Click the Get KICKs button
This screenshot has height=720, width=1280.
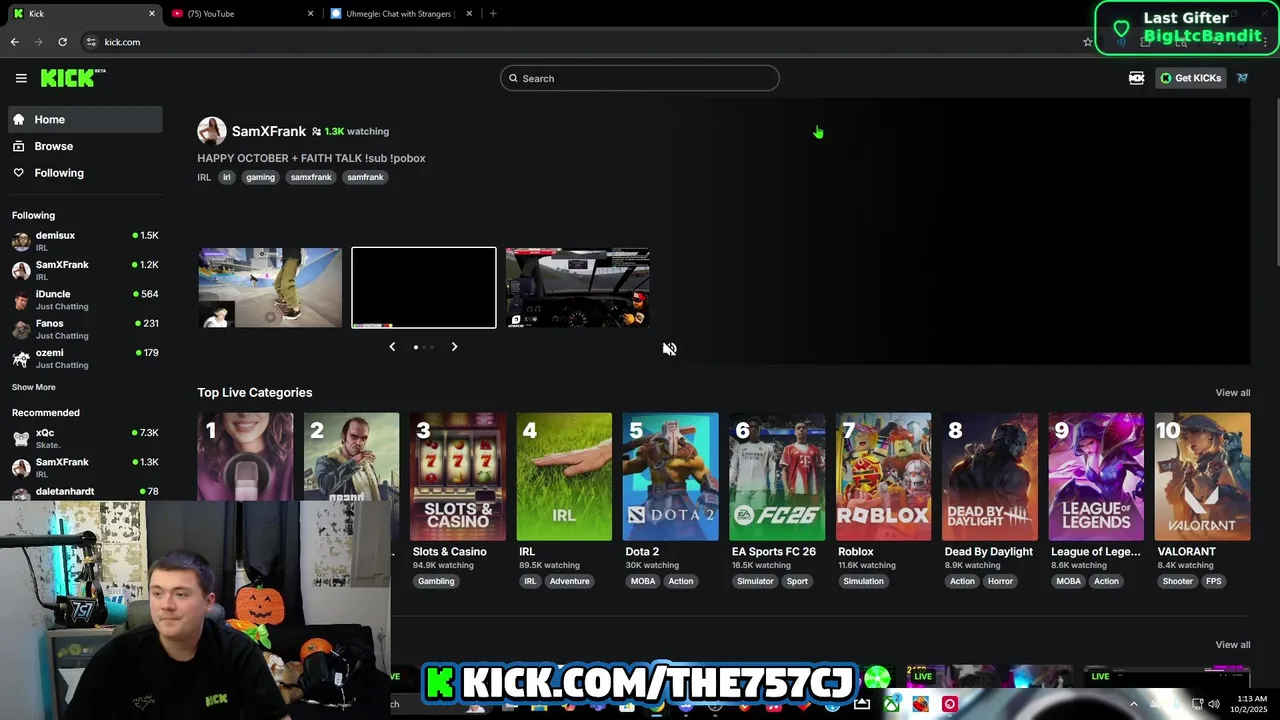[x=1190, y=78]
